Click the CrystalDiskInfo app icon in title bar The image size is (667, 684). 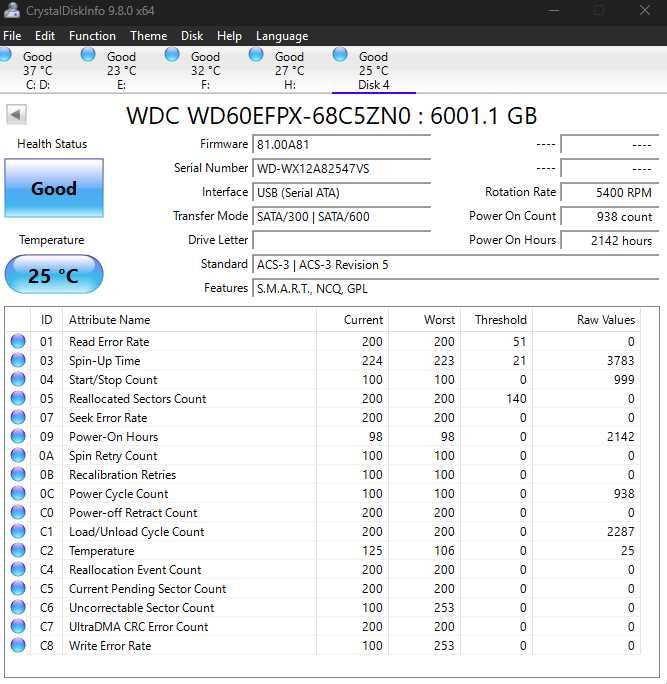pos(11,10)
